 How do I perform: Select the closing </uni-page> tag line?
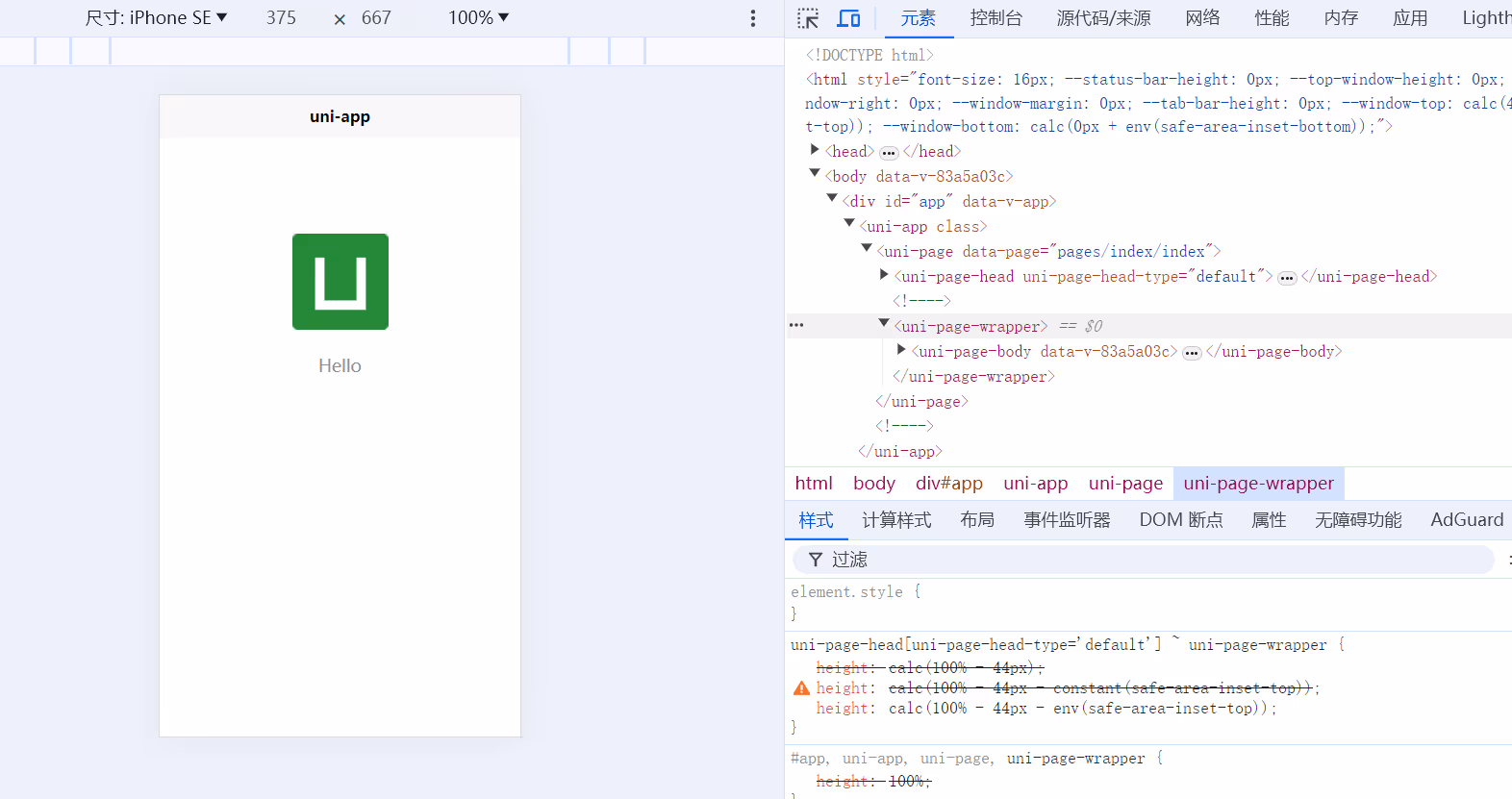click(x=921, y=402)
